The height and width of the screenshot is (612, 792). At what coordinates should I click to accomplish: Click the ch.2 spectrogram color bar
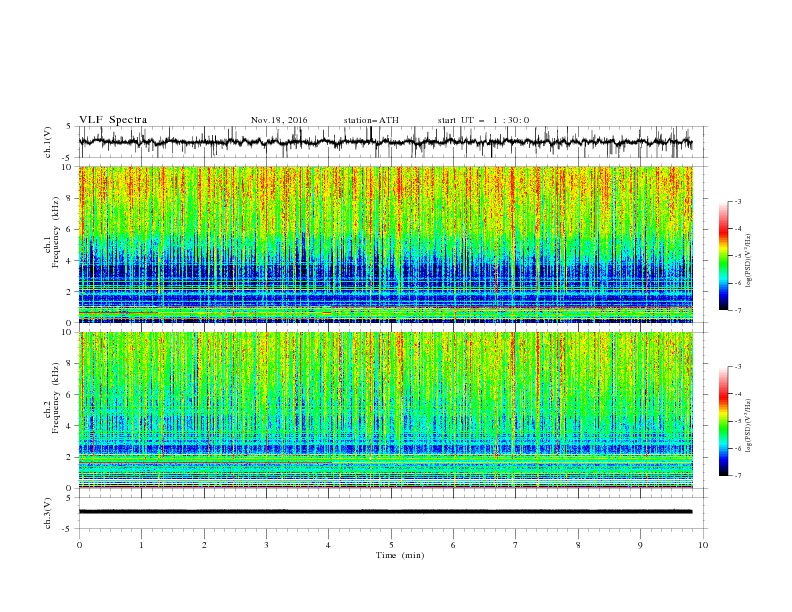pos(723,421)
